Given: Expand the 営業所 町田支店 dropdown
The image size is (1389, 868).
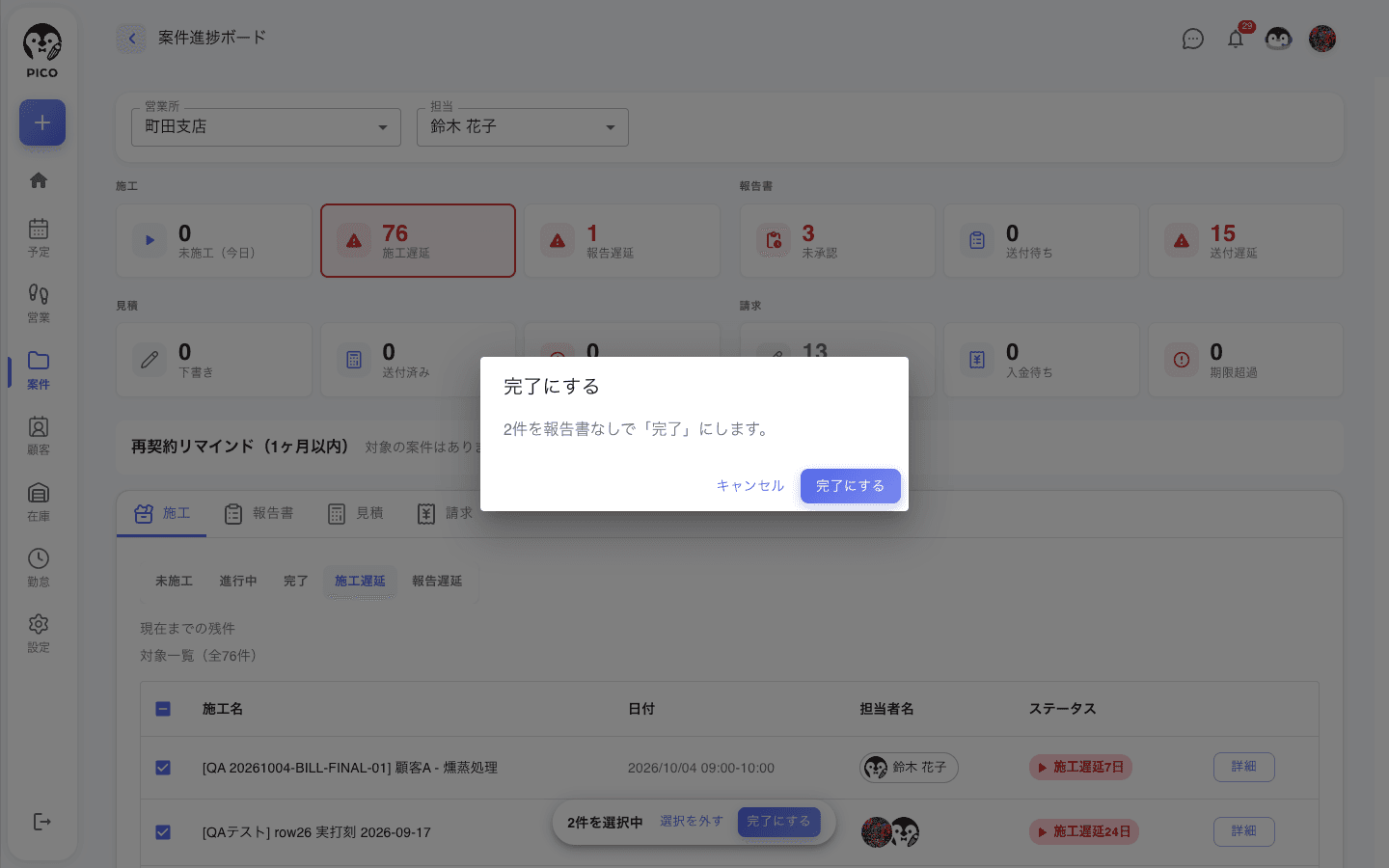Looking at the screenshot, I should [x=266, y=127].
